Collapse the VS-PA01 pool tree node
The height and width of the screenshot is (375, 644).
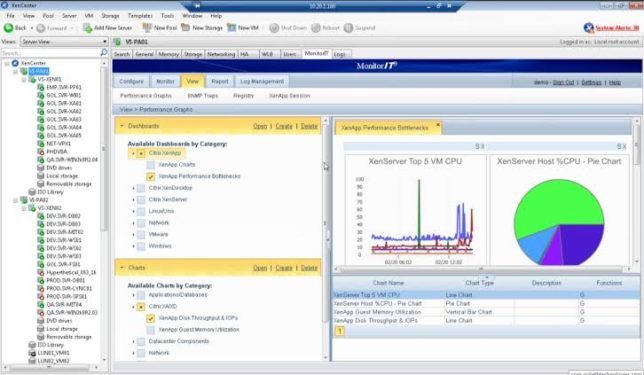click(x=15, y=71)
